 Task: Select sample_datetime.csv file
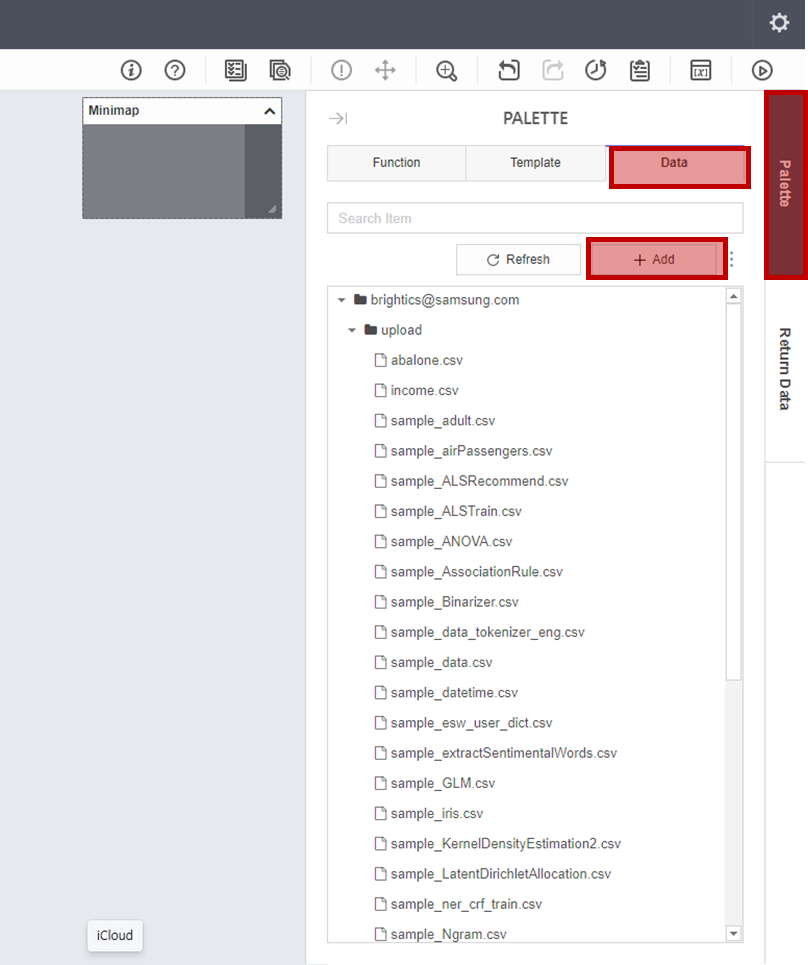click(x=454, y=692)
